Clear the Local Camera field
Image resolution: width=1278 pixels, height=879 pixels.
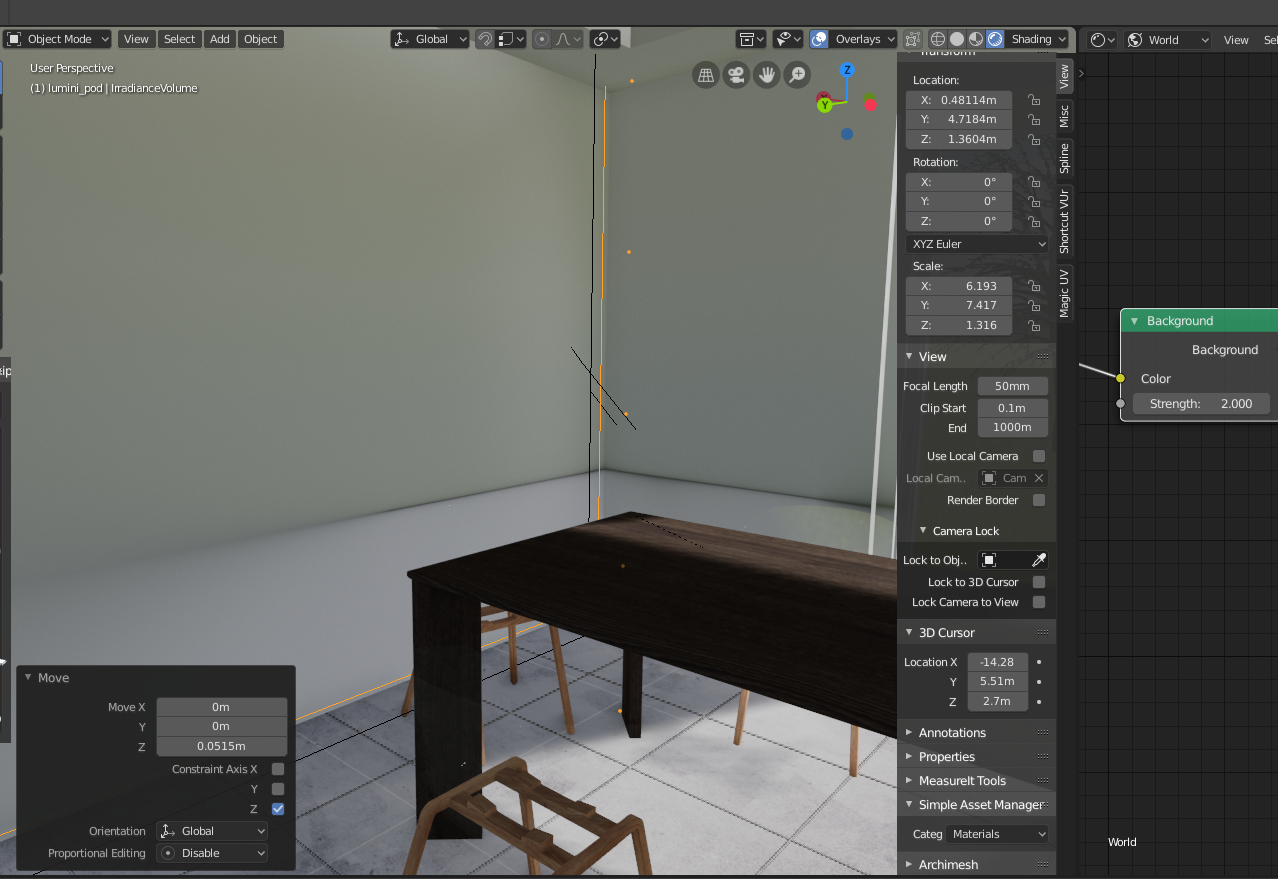(x=1039, y=478)
